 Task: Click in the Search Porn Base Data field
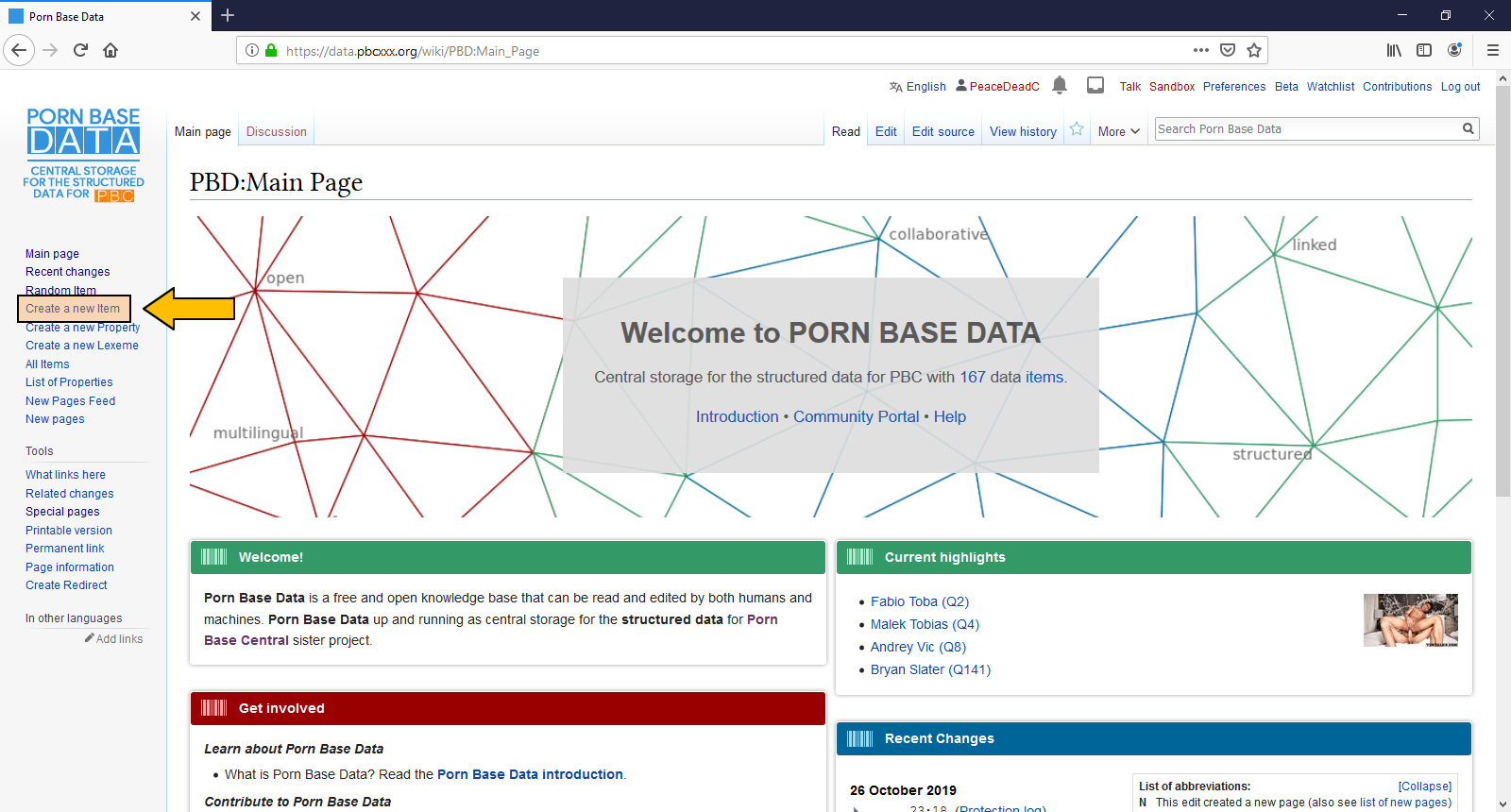coord(1306,129)
